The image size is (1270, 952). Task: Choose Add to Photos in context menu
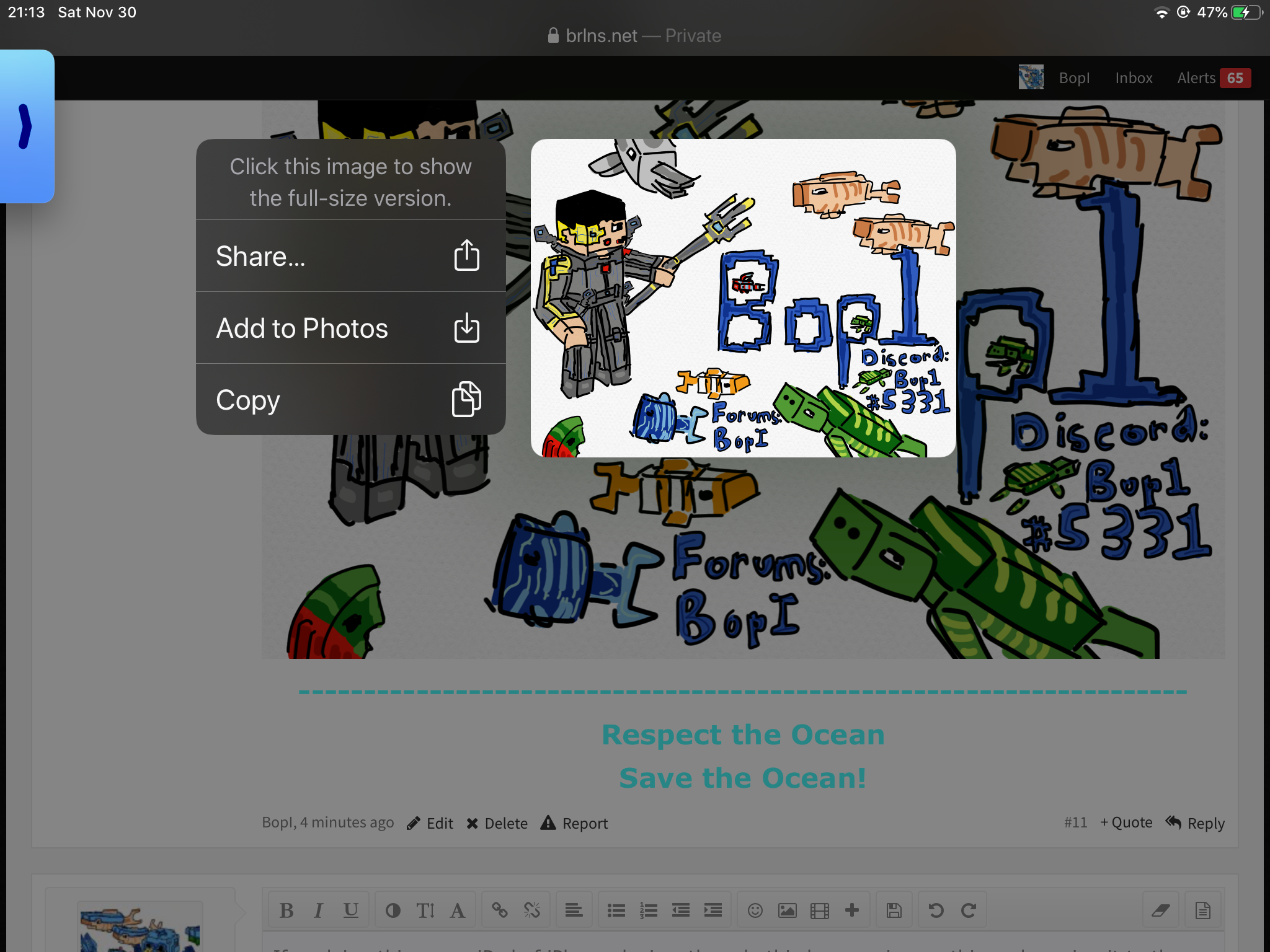[x=351, y=328]
